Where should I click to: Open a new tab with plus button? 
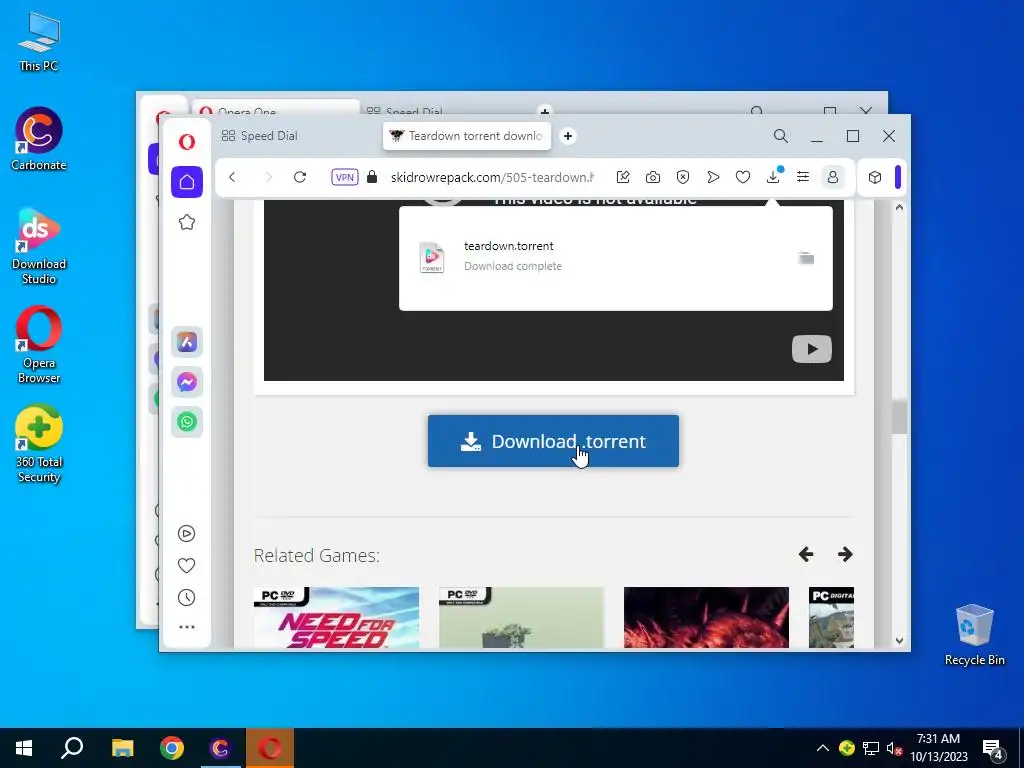click(568, 136)
